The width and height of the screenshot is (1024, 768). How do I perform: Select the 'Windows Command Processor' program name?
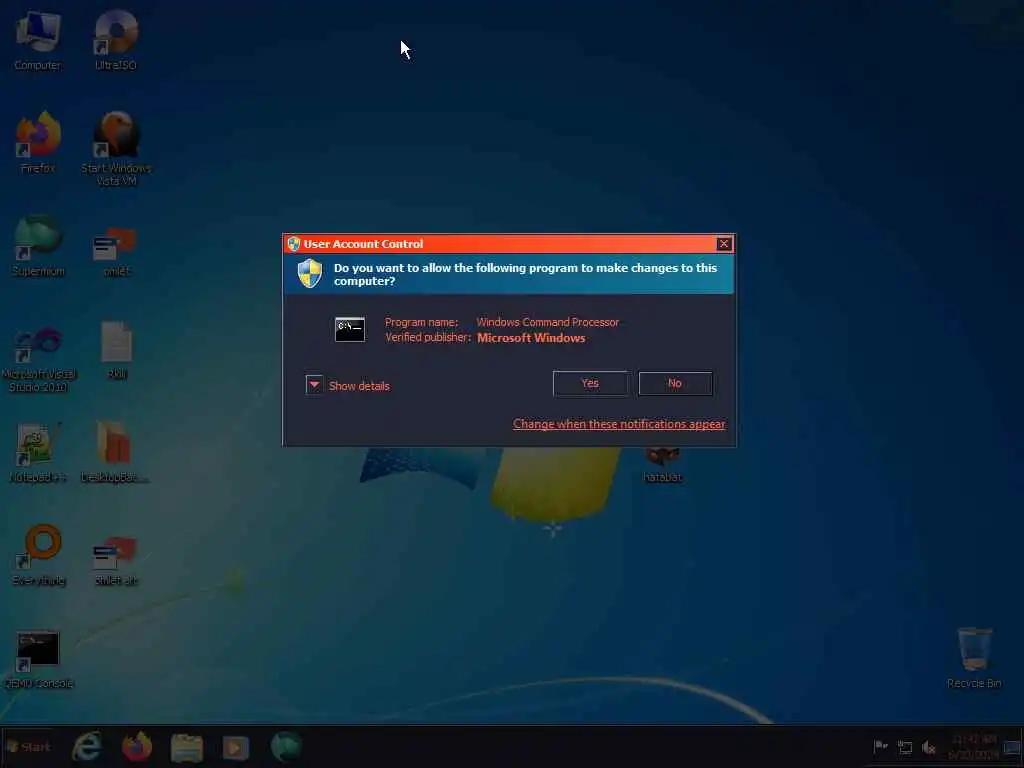click(547, 322)
